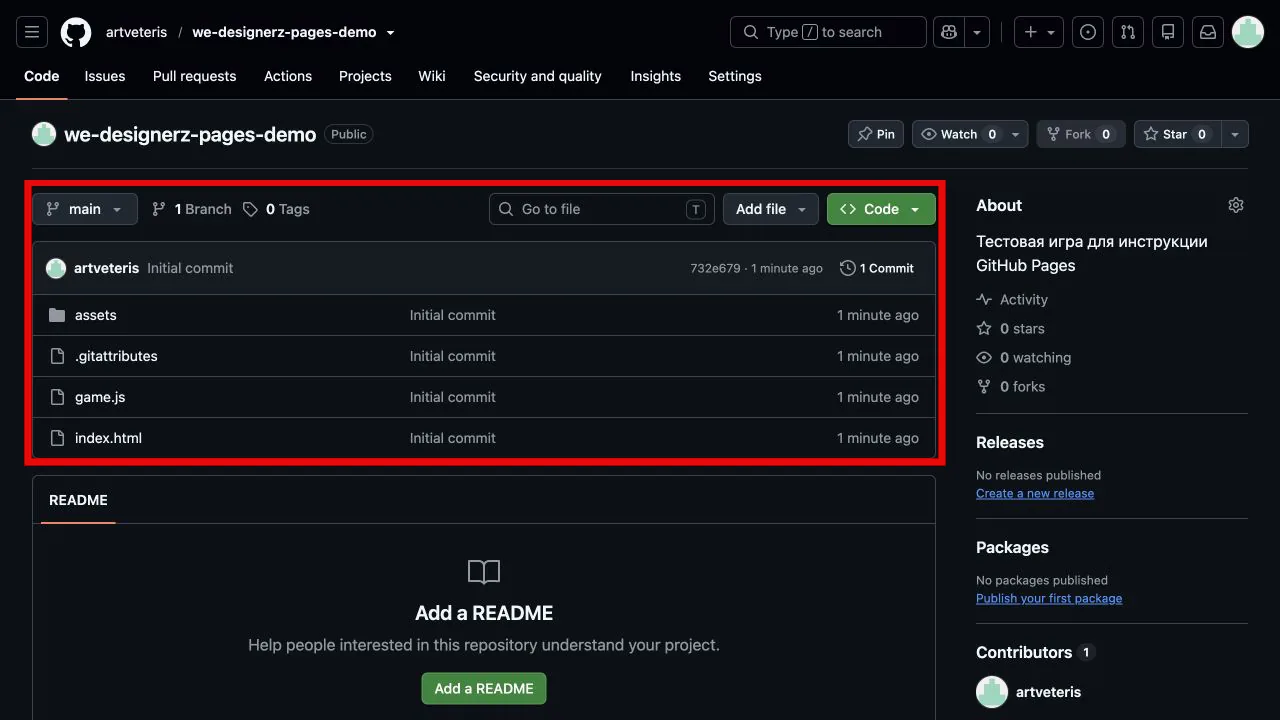View the 1 Branch list
This screenshot has height=720, width=1280.
click(191, 209)
